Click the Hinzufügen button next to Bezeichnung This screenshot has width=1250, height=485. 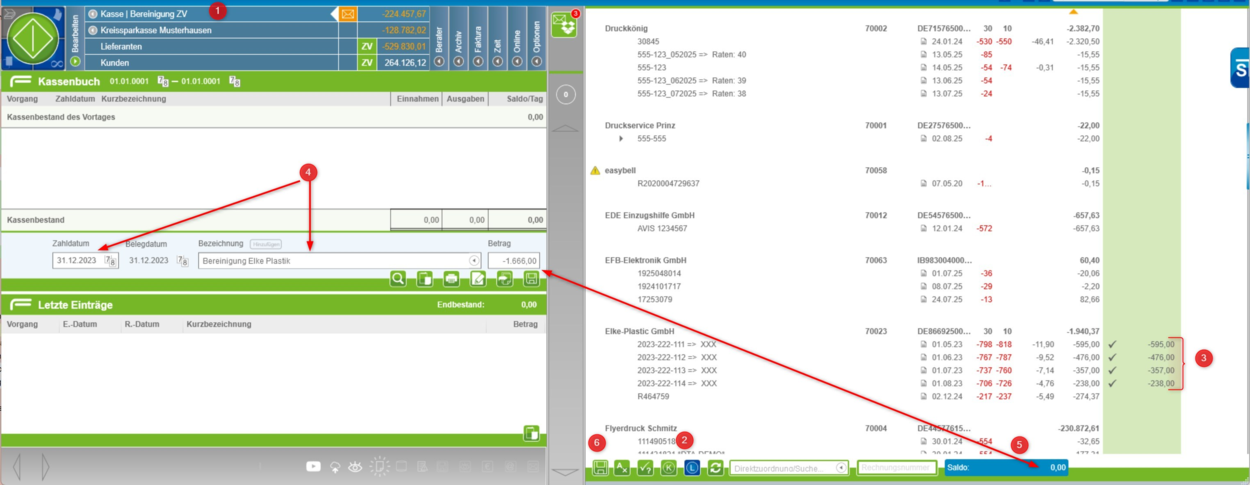point(265,244)
